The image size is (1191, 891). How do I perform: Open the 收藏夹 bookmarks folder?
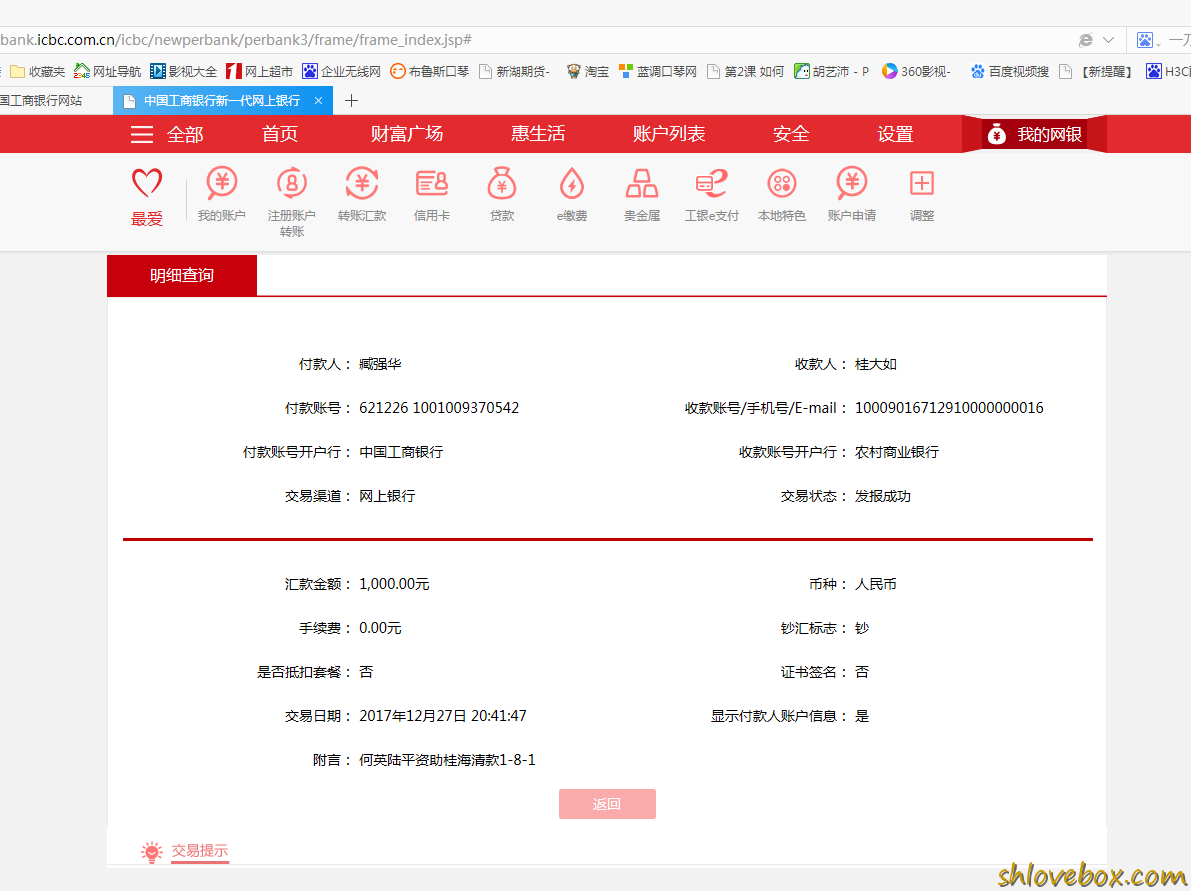37,71
